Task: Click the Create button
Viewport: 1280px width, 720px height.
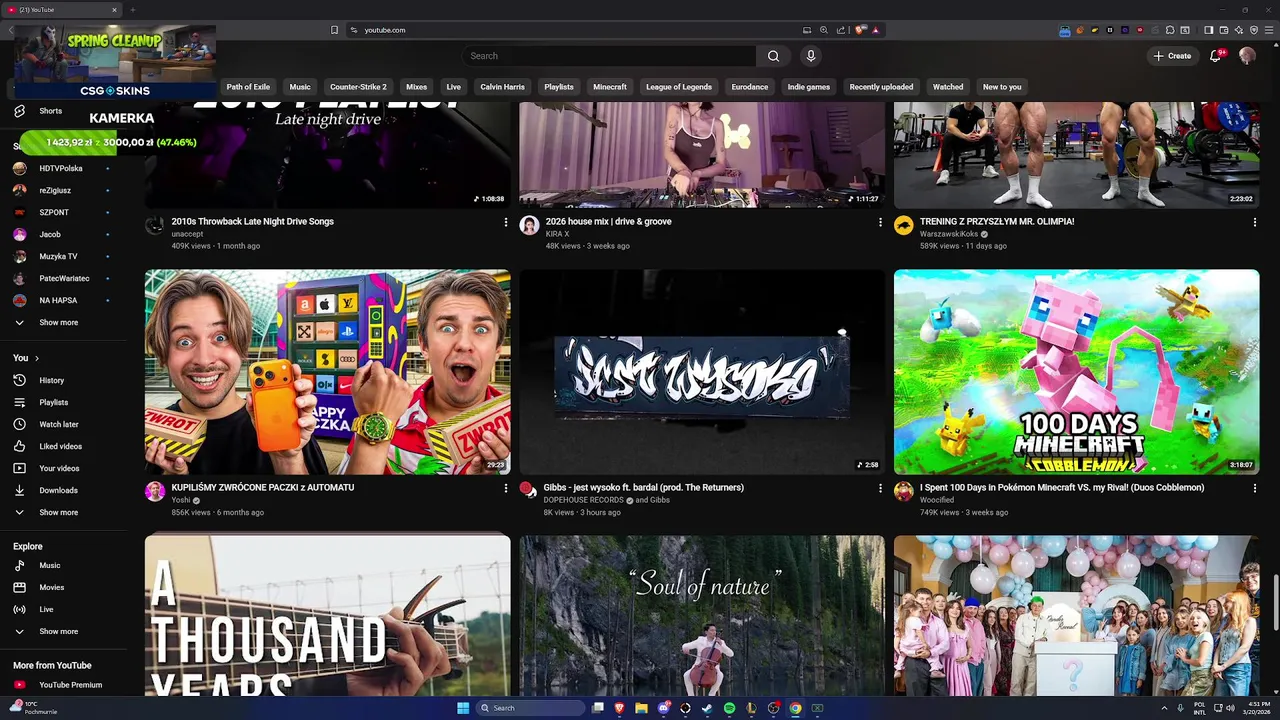Action: [1172, 56]
